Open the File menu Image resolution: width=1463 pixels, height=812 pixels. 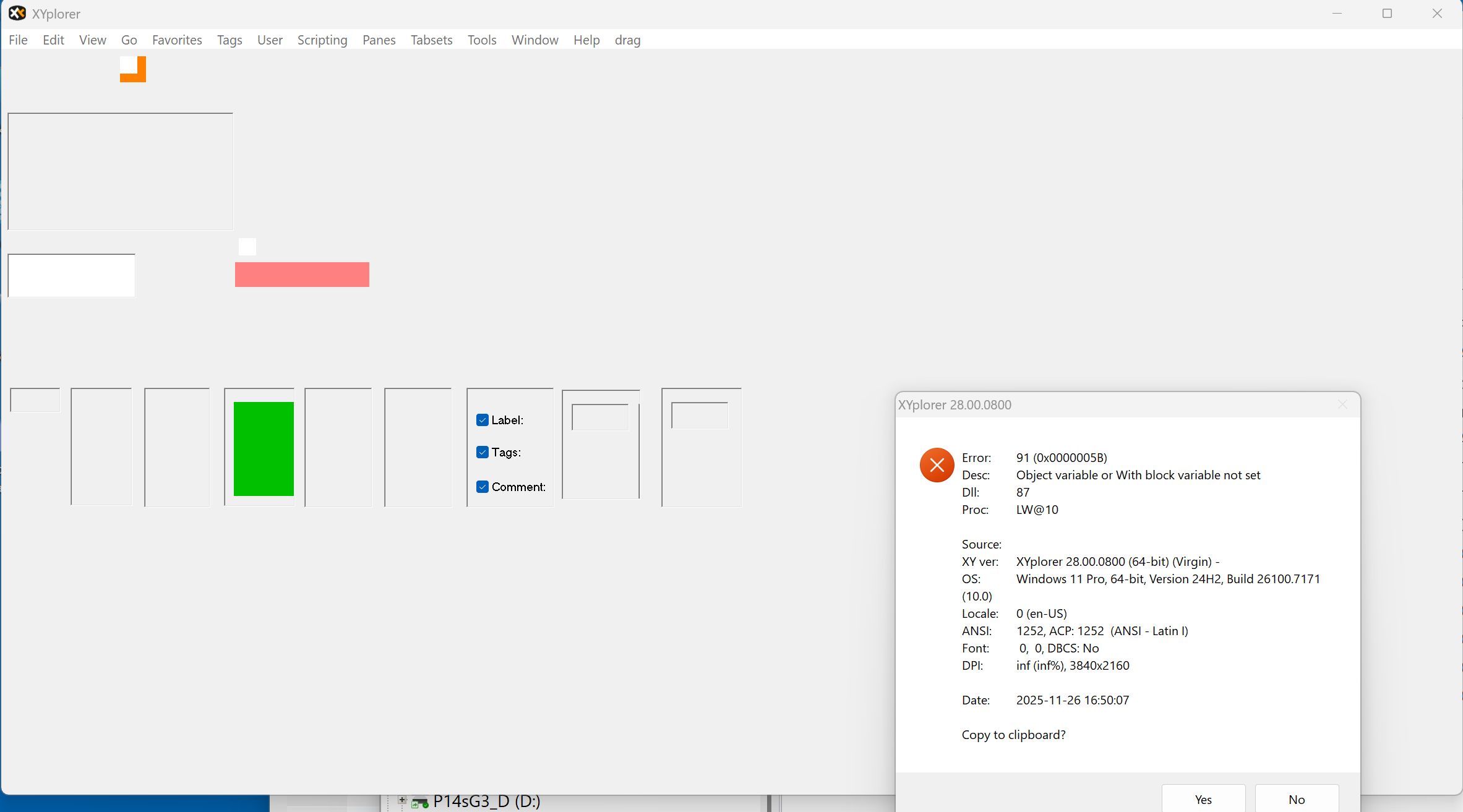click(18, 40)
